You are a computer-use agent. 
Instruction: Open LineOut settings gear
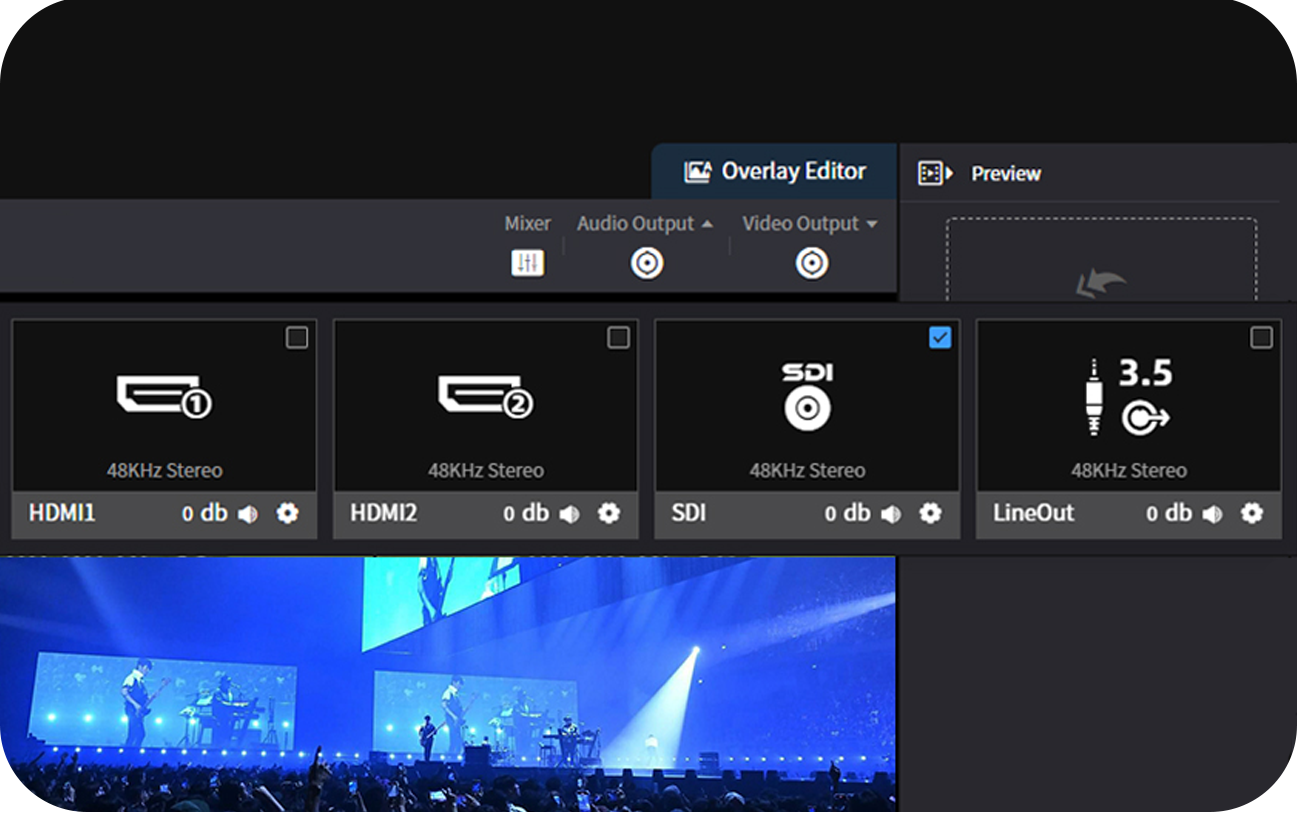point(1251,513)
